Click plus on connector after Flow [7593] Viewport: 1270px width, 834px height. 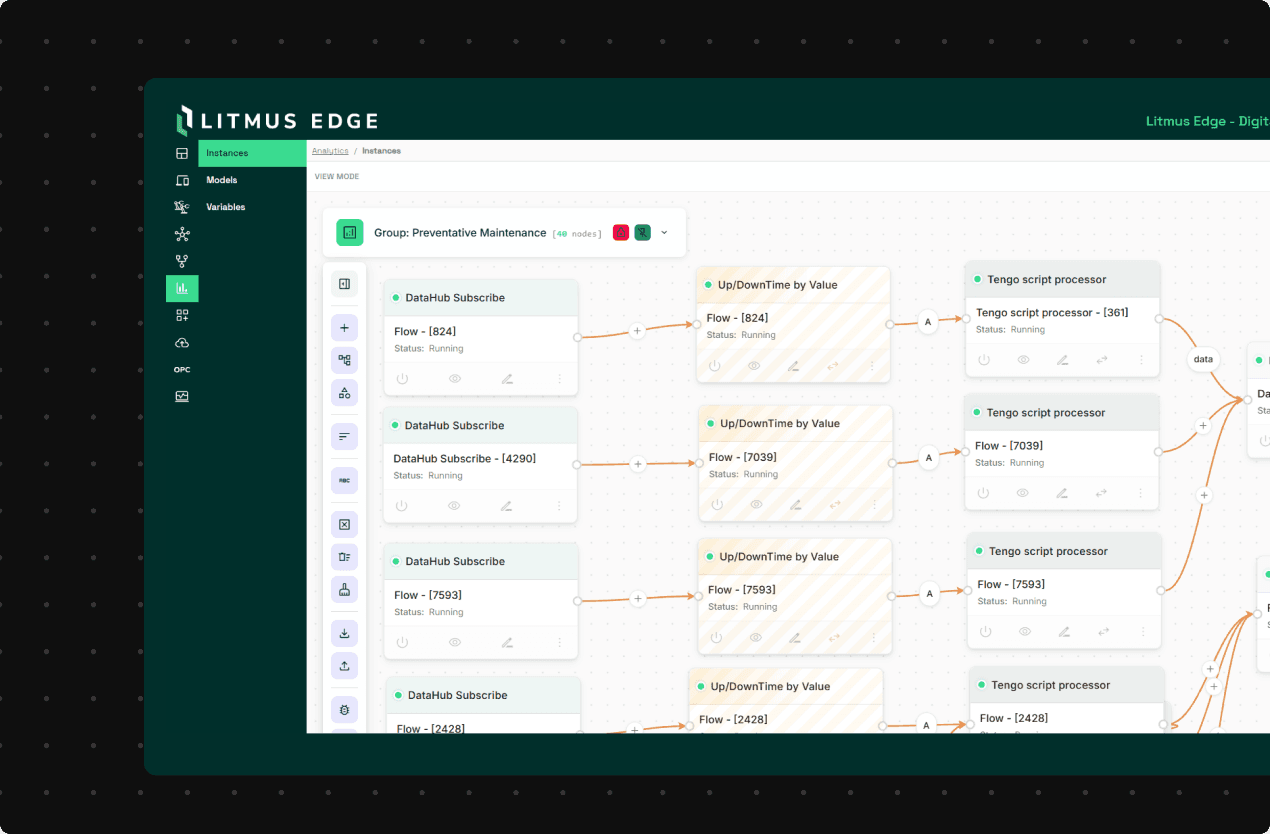tap(638, 599)
